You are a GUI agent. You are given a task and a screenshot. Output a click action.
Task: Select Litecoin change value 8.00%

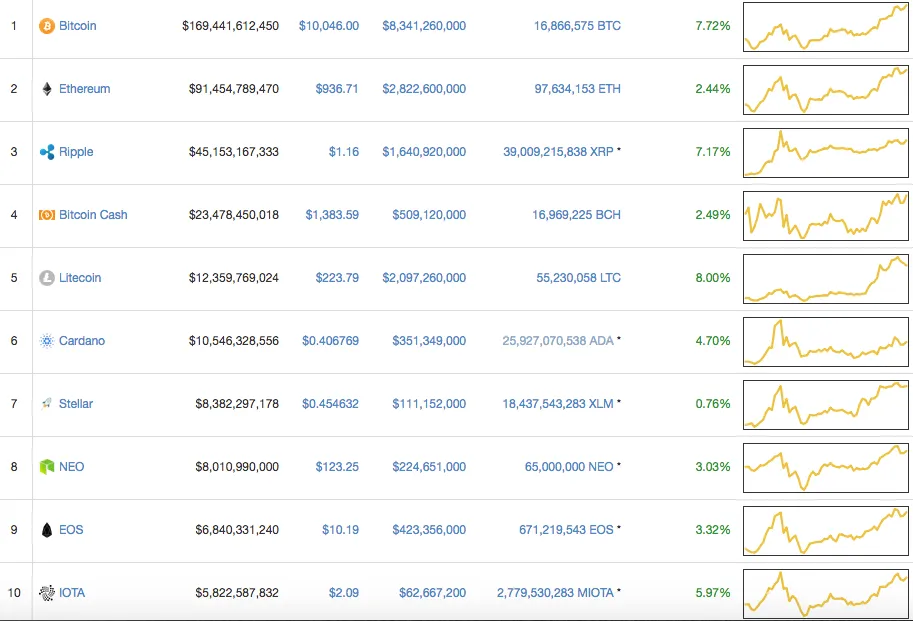click(x=713, y=278)
